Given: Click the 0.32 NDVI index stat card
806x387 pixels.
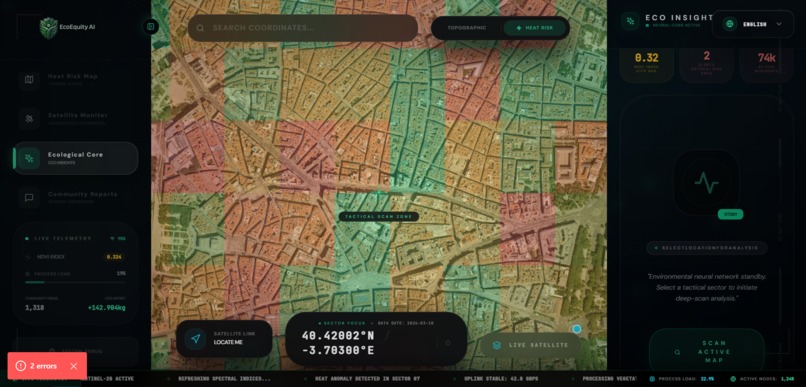Looking at the screenshot, I should point(647,64).
